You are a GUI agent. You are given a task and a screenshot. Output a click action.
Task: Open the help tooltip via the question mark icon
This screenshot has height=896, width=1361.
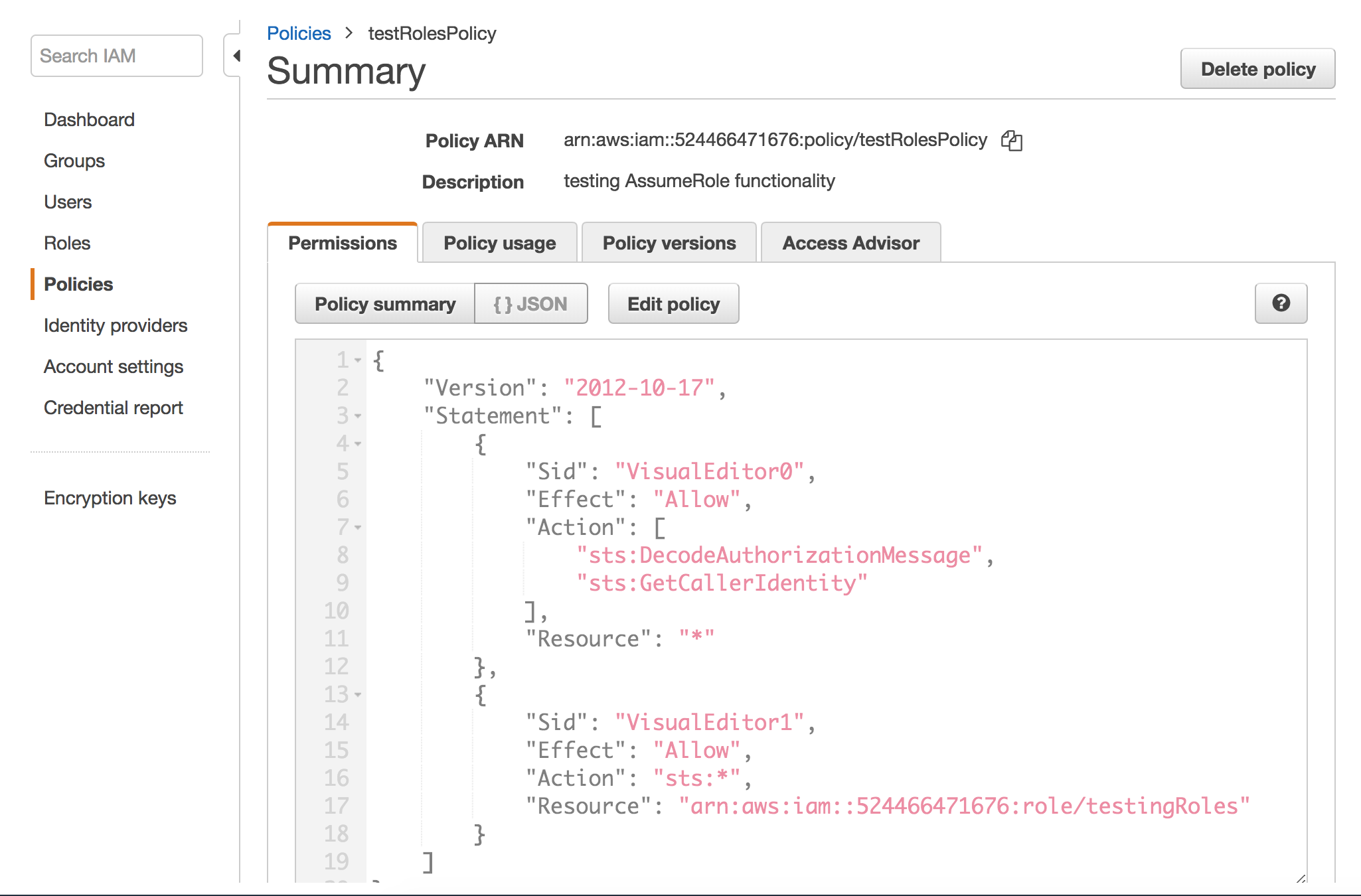click(x=1281, y=303)
